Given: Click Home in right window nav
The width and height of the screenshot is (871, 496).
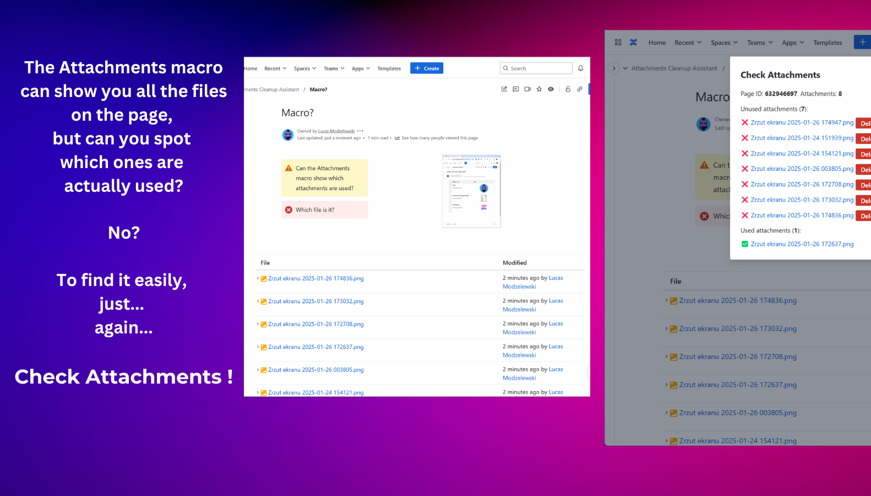Looking at the screenshot, I should [x=657, y=42].
